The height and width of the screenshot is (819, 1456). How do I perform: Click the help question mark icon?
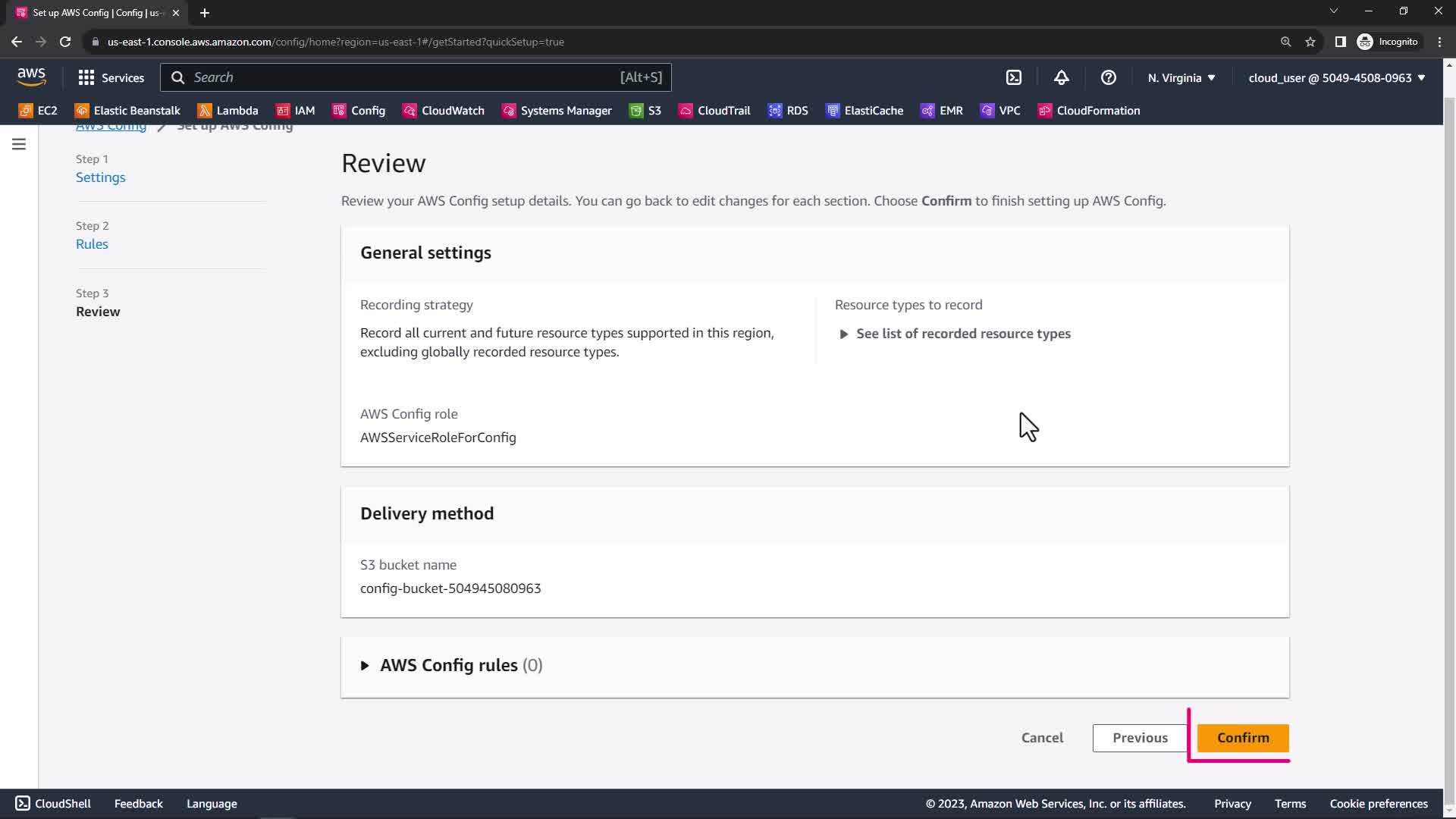click(x=1108, y=77)
